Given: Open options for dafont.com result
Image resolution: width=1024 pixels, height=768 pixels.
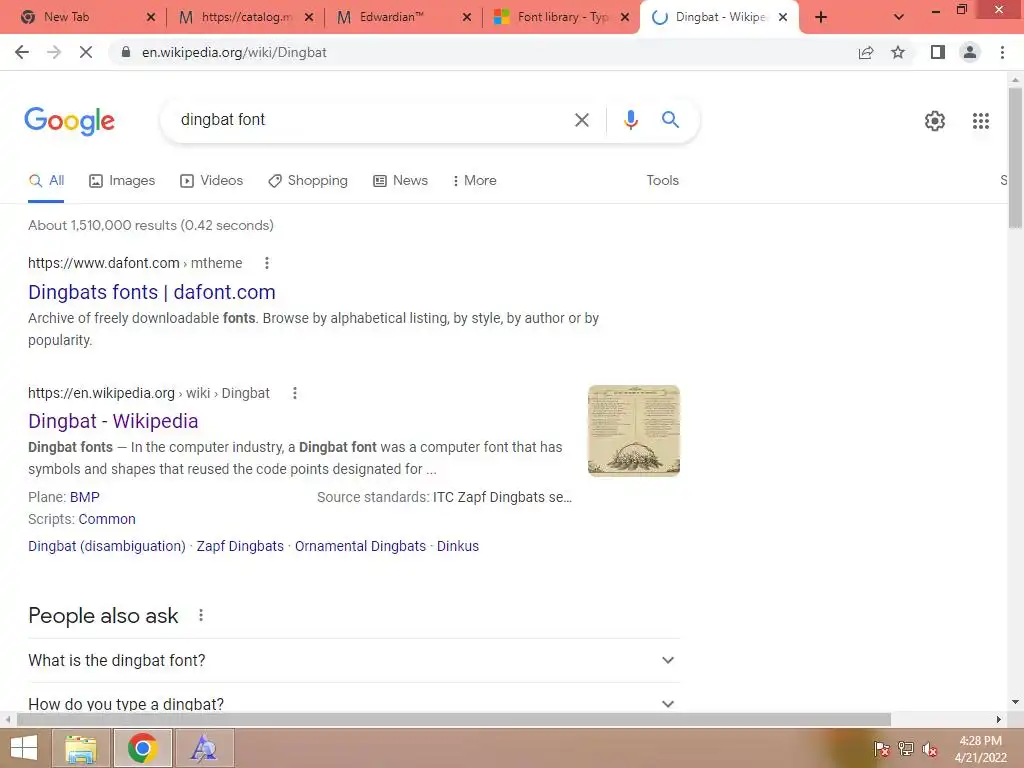Looking at the screenshot, I should tap(266, 263).
